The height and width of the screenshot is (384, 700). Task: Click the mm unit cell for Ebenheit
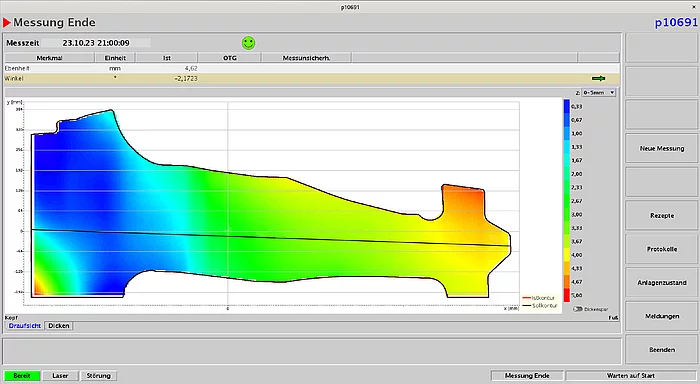click(x=115, y=68)
